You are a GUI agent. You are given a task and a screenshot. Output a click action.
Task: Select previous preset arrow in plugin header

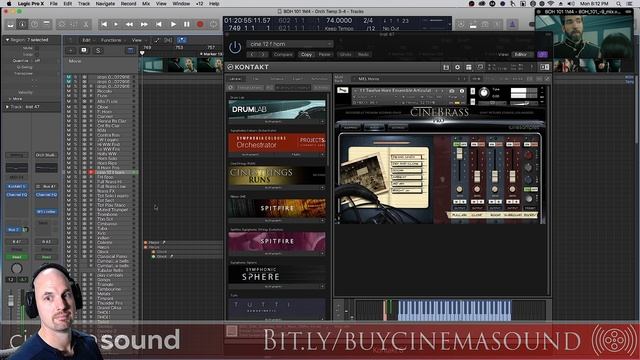tap(252, 54)
